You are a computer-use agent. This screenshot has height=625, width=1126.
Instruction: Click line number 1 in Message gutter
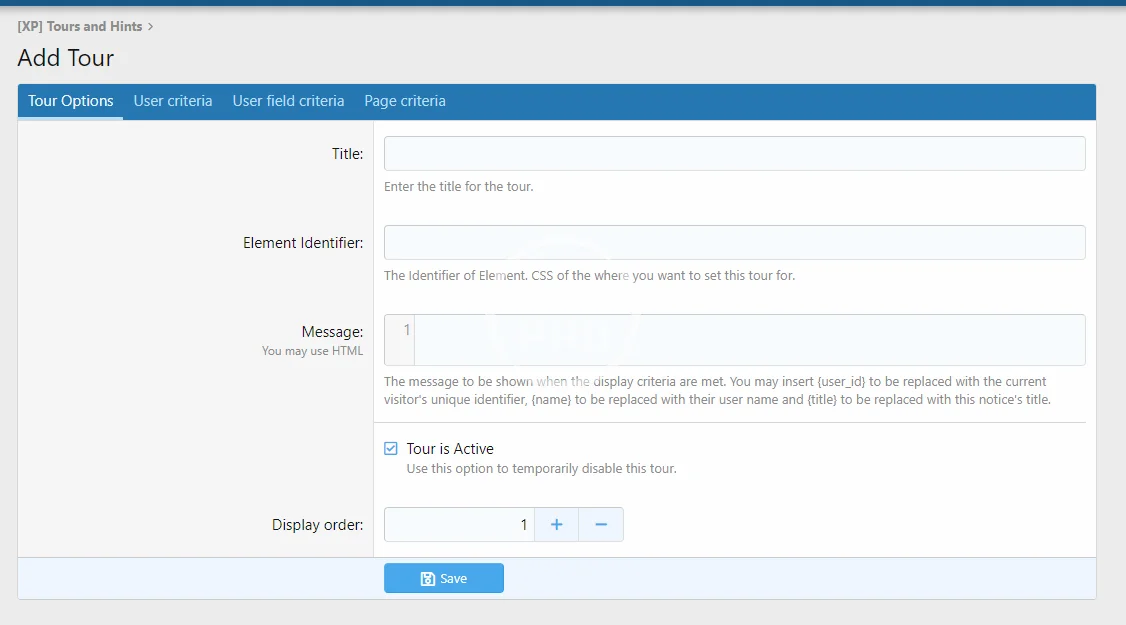click(406, 330)
